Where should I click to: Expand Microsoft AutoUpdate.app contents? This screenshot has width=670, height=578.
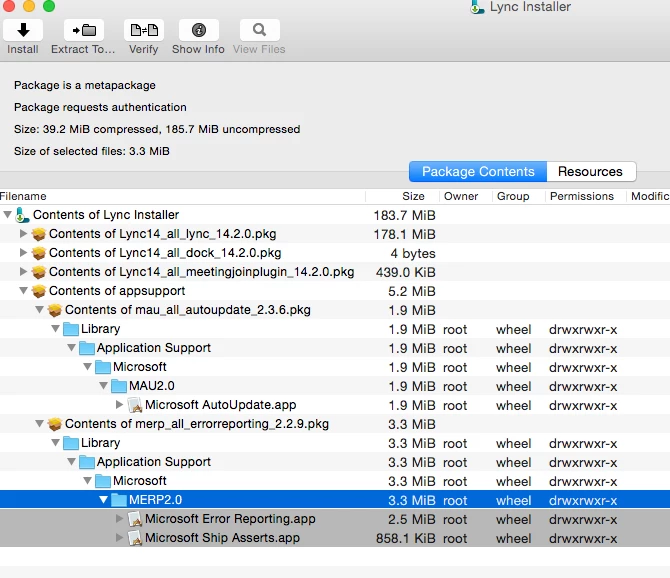click(x=120, y=404)
